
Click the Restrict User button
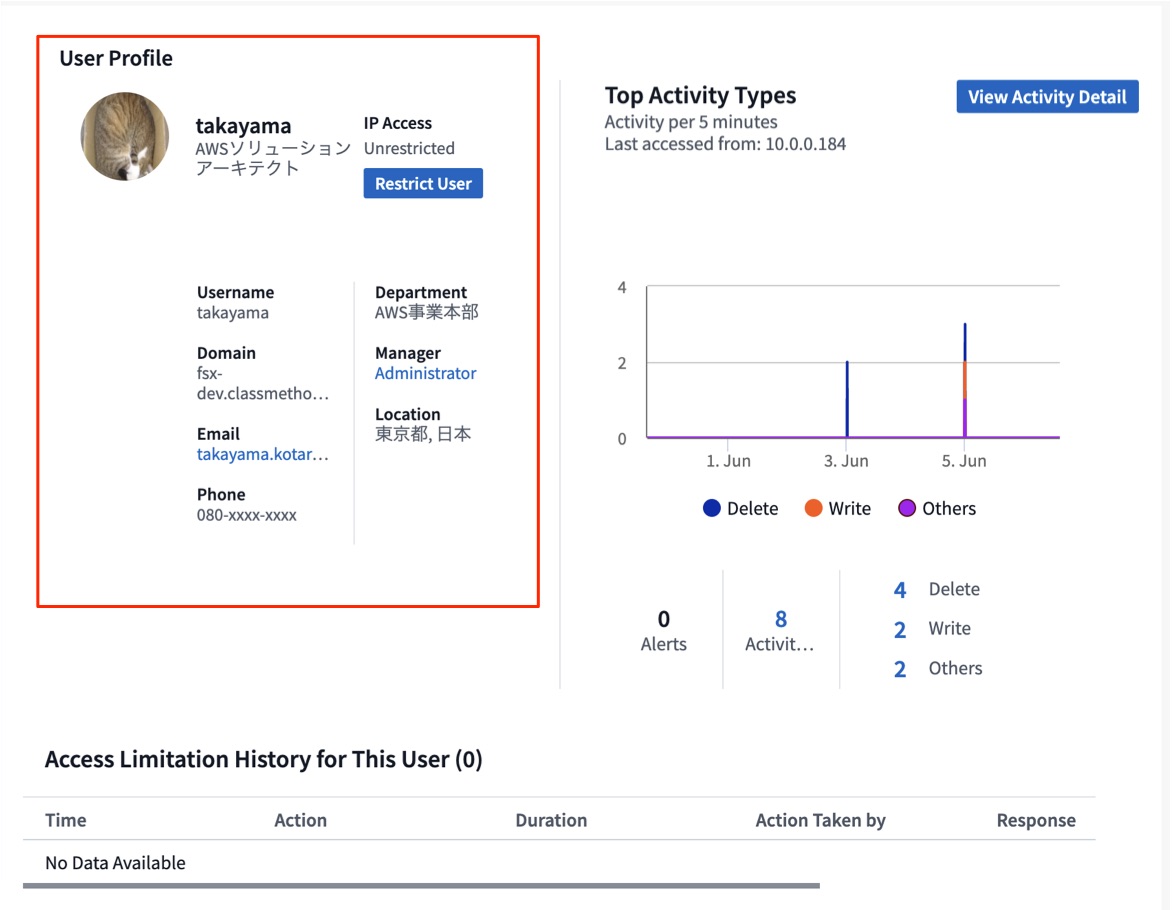click(x=422, y=183)
